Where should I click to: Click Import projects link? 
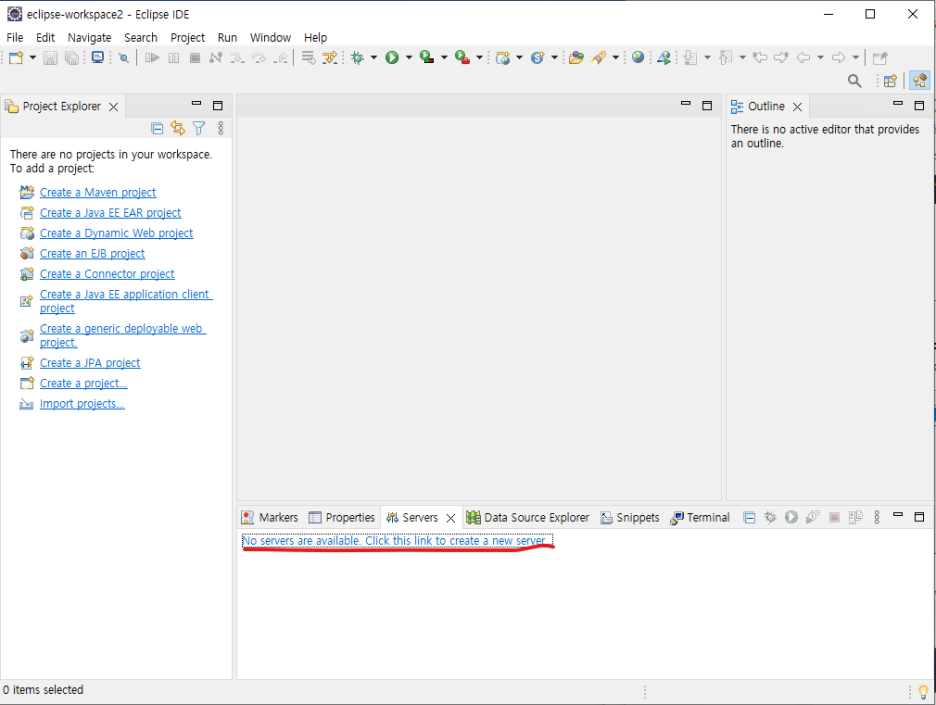[82, 404]
